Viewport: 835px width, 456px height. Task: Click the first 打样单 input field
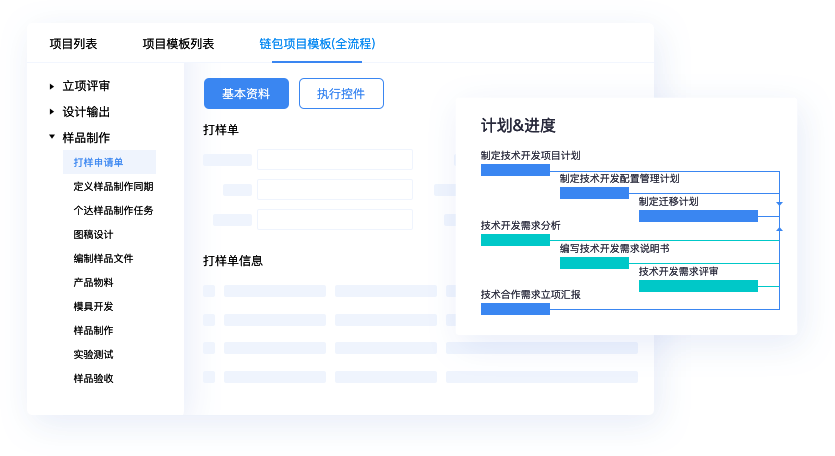click(335, 159)
